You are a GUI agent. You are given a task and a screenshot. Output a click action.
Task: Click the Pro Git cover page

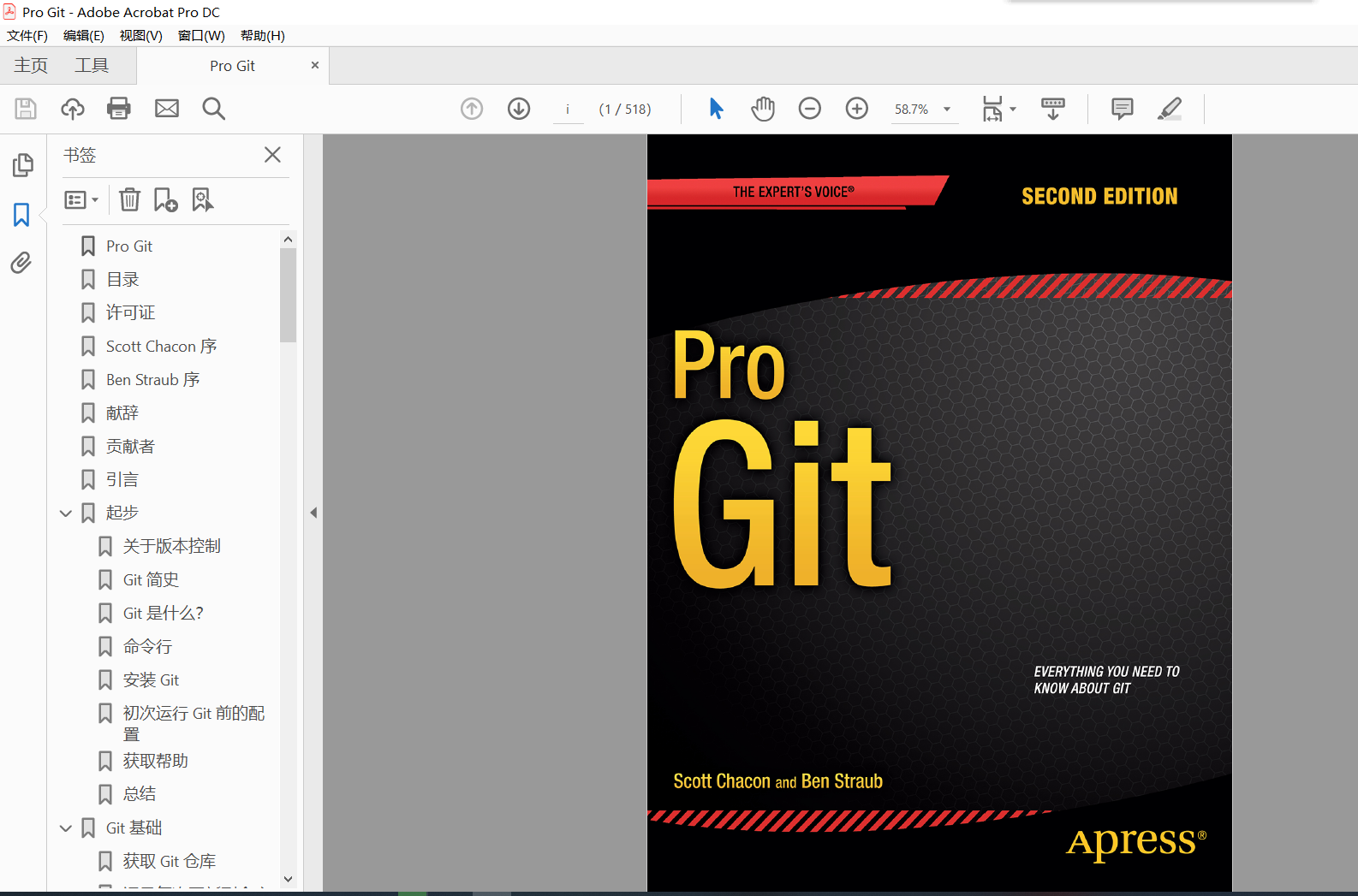(x=939, y=513)
